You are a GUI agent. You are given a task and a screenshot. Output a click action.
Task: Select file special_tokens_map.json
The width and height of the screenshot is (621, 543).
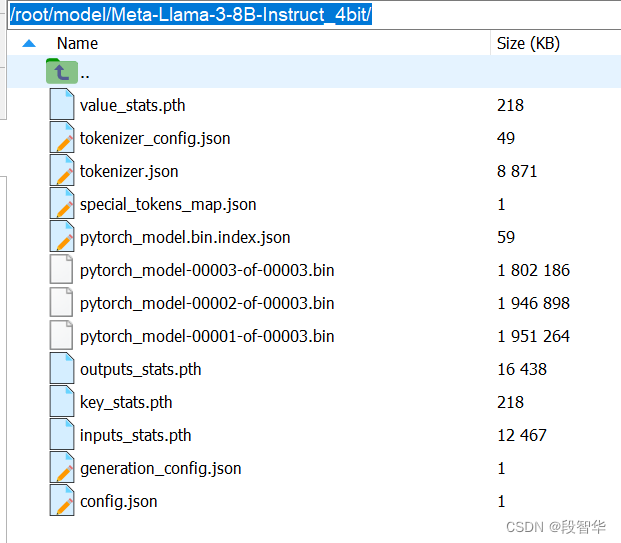click(x=168, y=205)
